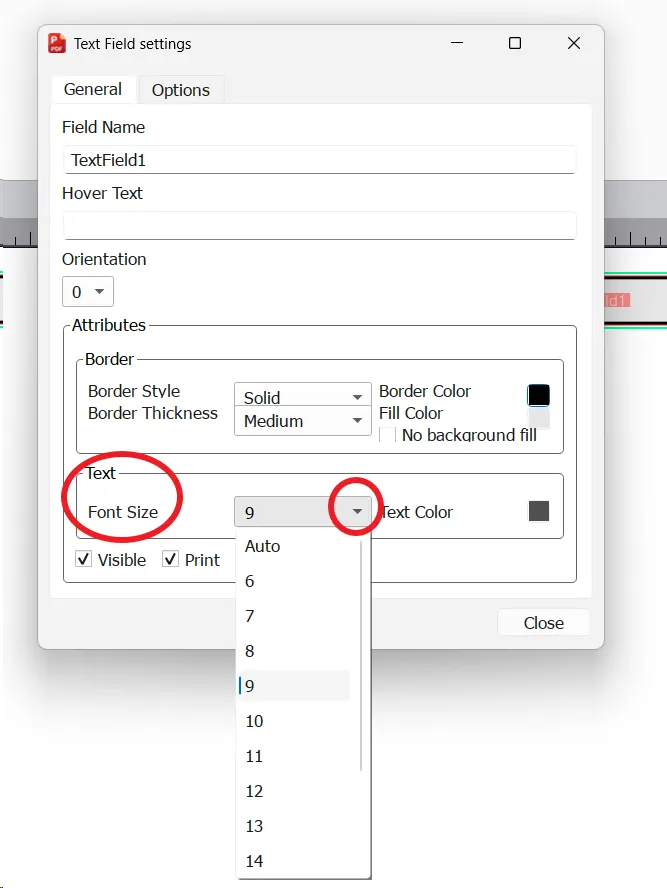Select font size 10

294,721
